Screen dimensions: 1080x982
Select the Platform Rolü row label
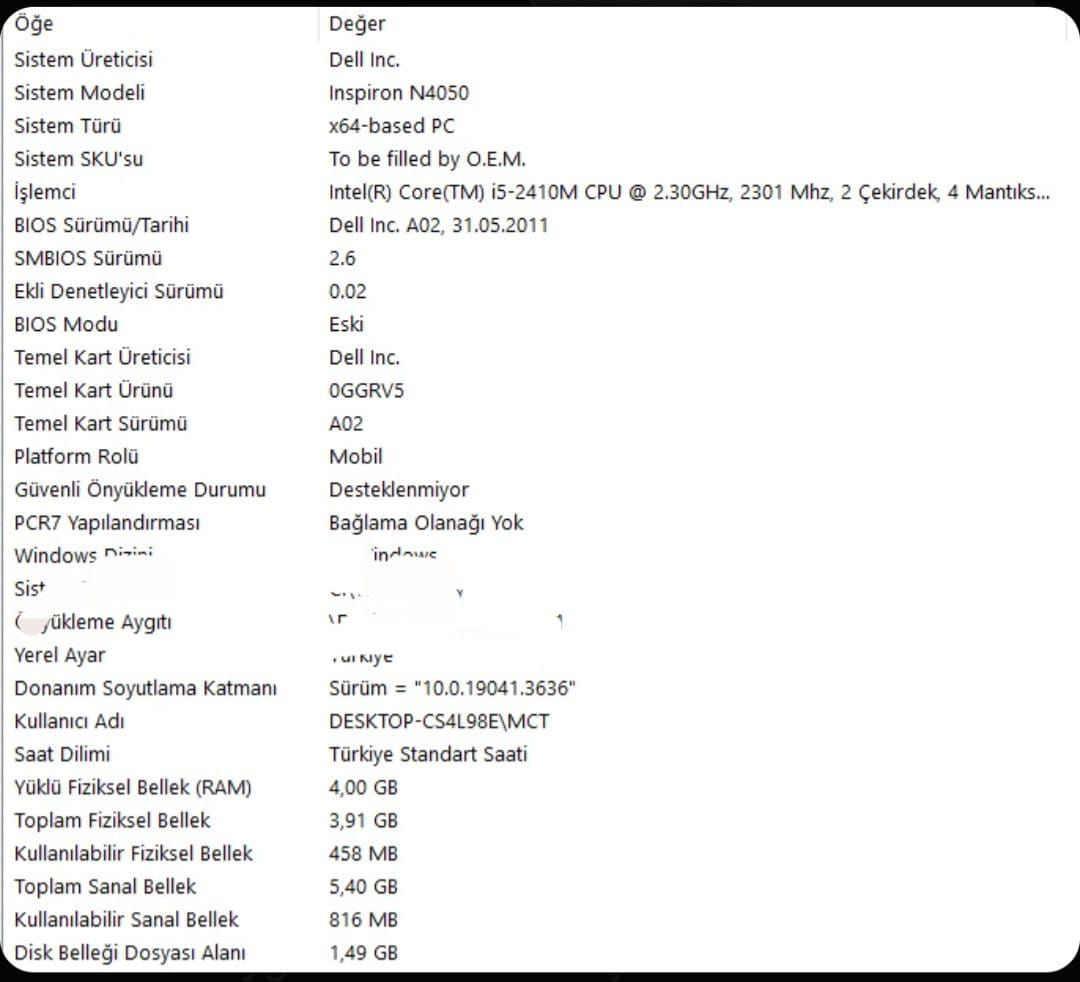click(x=76, y=457)
